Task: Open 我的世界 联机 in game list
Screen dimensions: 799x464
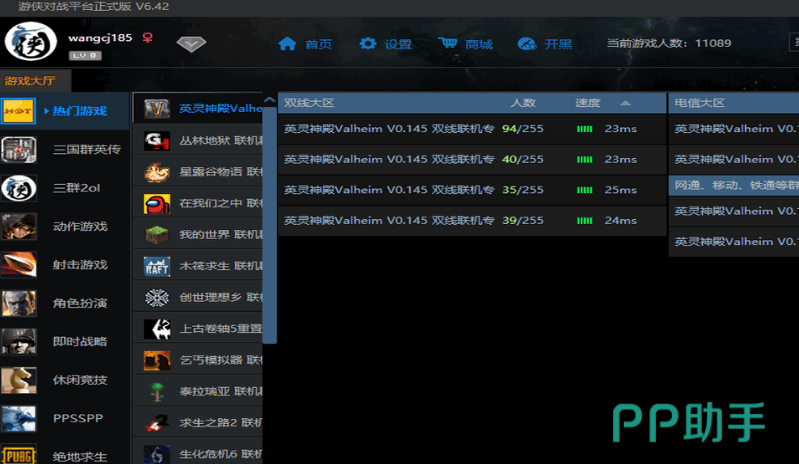Action: (198, 234)
